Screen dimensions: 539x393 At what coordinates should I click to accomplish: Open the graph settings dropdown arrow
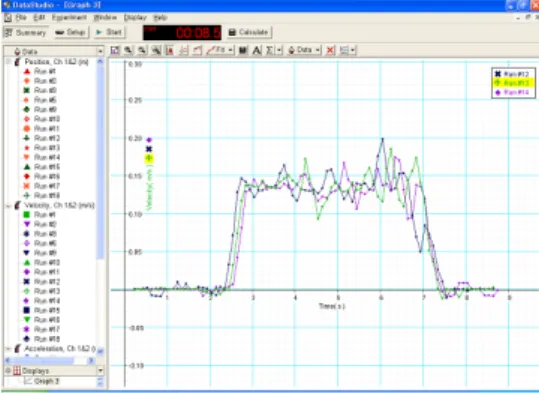pyautogui.click(x=353, y=50)
